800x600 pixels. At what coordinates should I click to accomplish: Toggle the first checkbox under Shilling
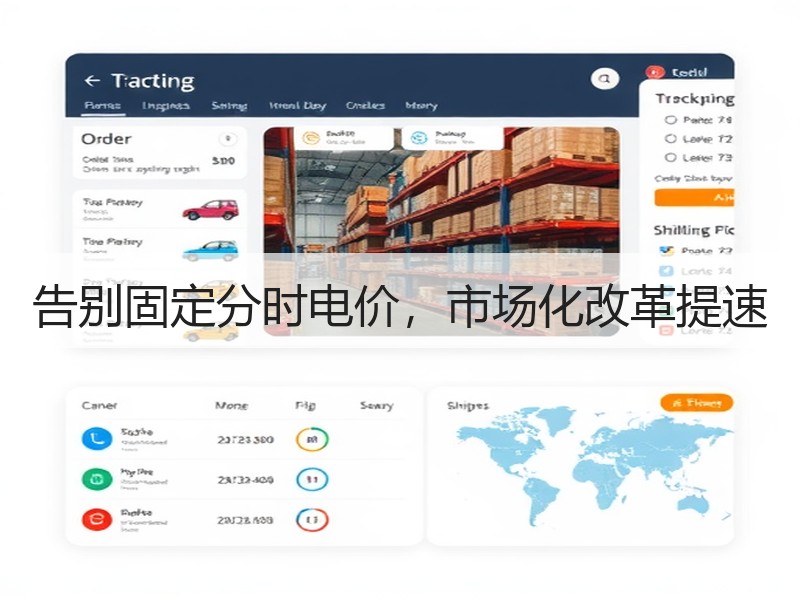(x=666, y=251)
